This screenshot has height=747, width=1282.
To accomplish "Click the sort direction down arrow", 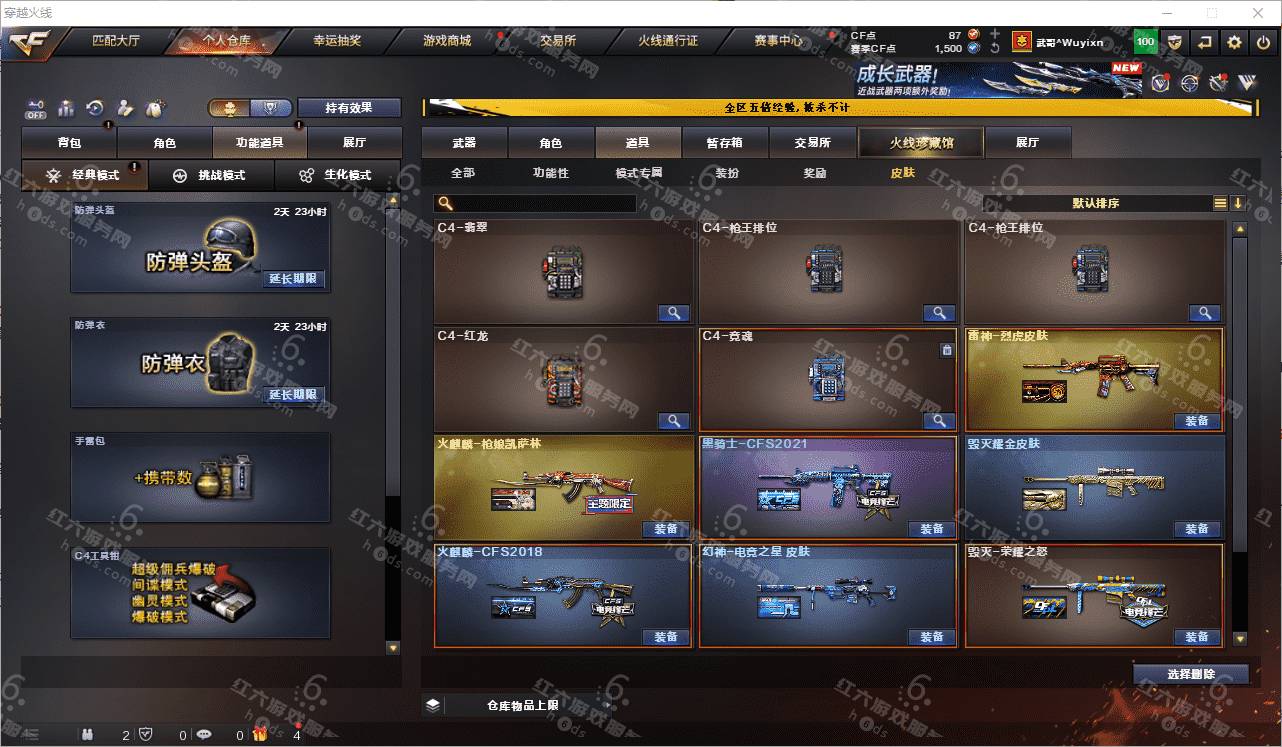I will pyautogui.click(x=1237, y=203).
